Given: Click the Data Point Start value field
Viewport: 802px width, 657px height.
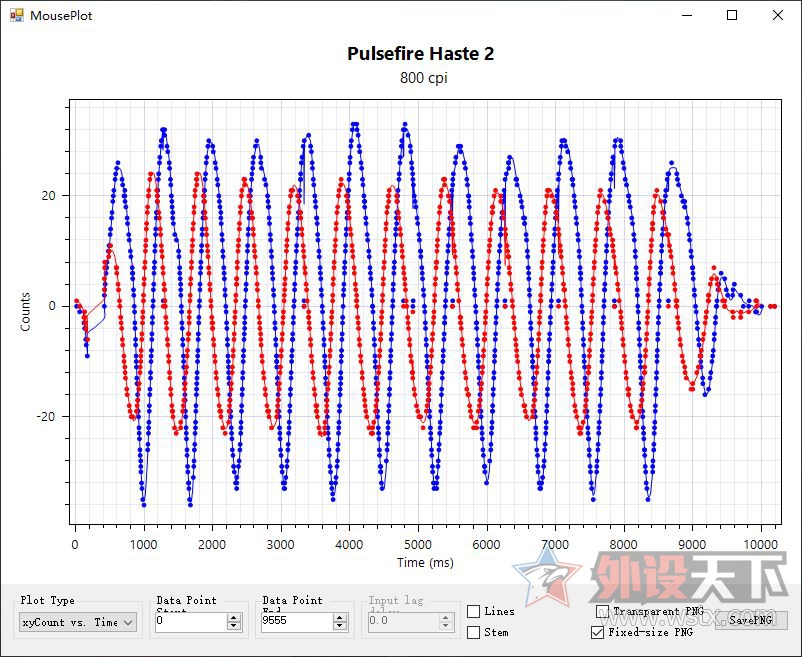Looking at the screenshot, I should (x=191, y=621).
